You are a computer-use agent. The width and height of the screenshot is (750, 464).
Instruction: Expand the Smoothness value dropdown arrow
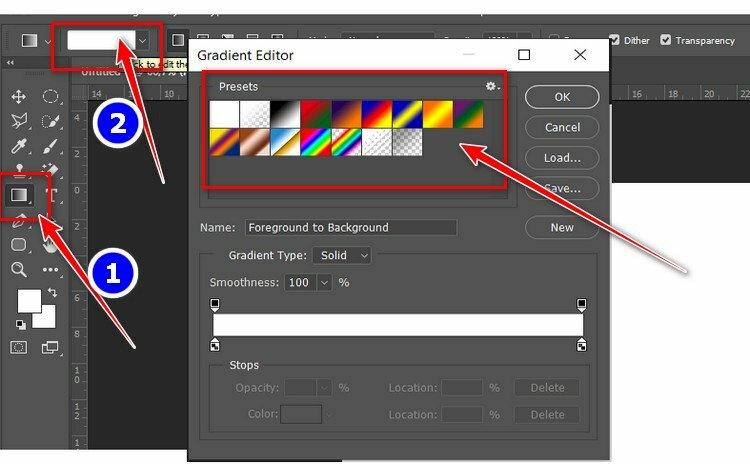point(324,283)
